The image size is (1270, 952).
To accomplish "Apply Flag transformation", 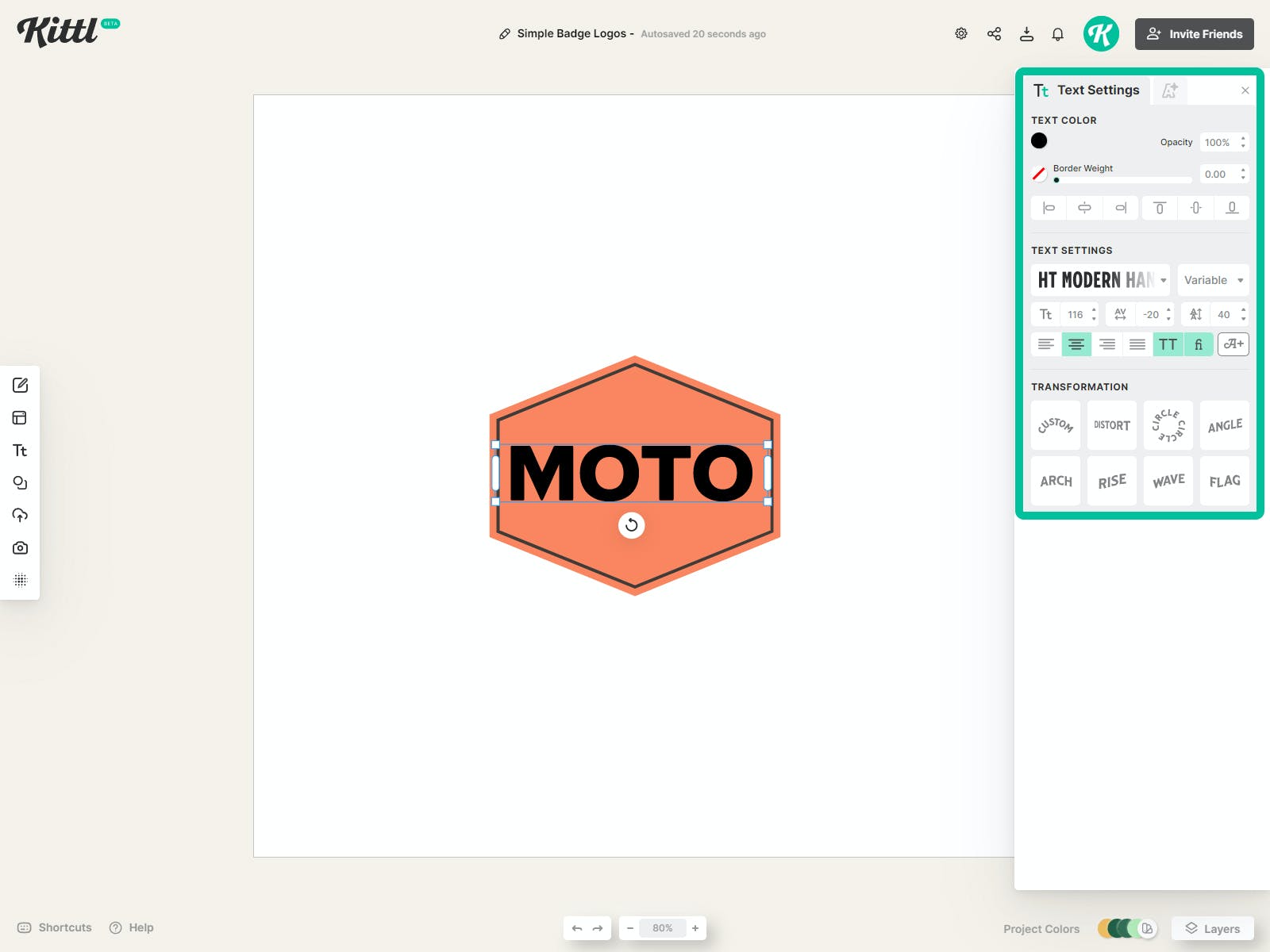I will point(1225,481).
